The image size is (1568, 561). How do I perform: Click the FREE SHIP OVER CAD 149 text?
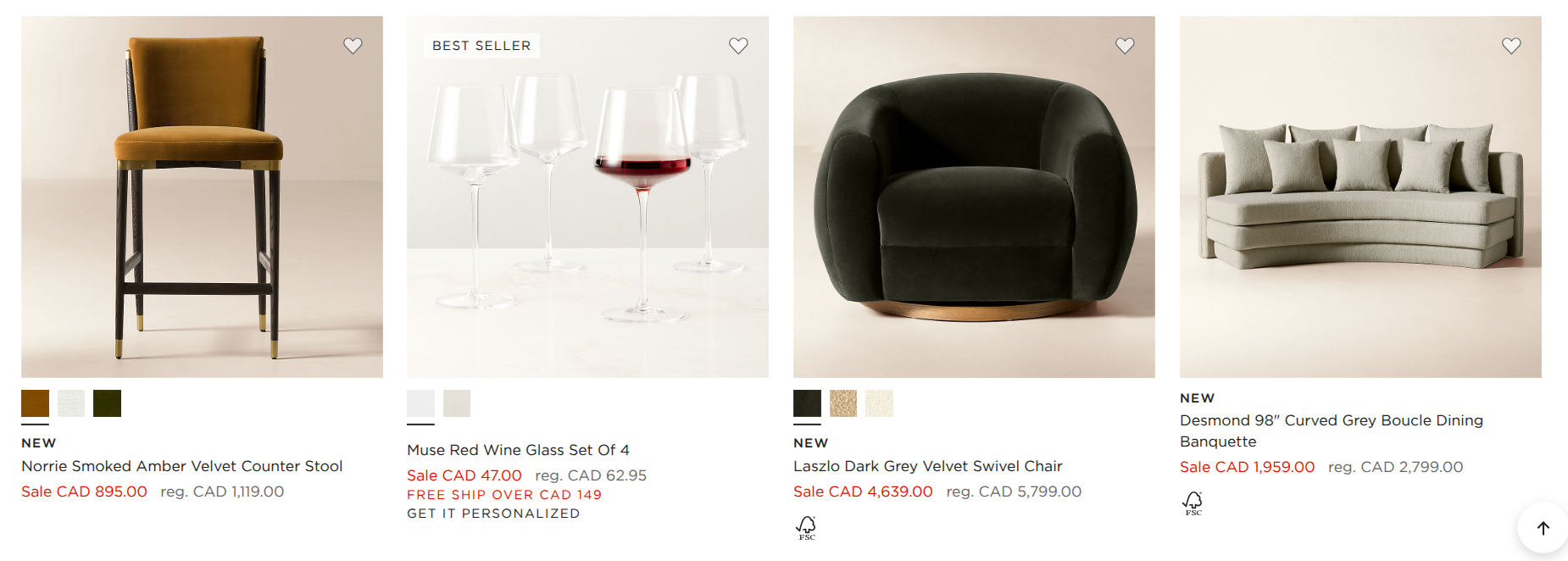504,495
